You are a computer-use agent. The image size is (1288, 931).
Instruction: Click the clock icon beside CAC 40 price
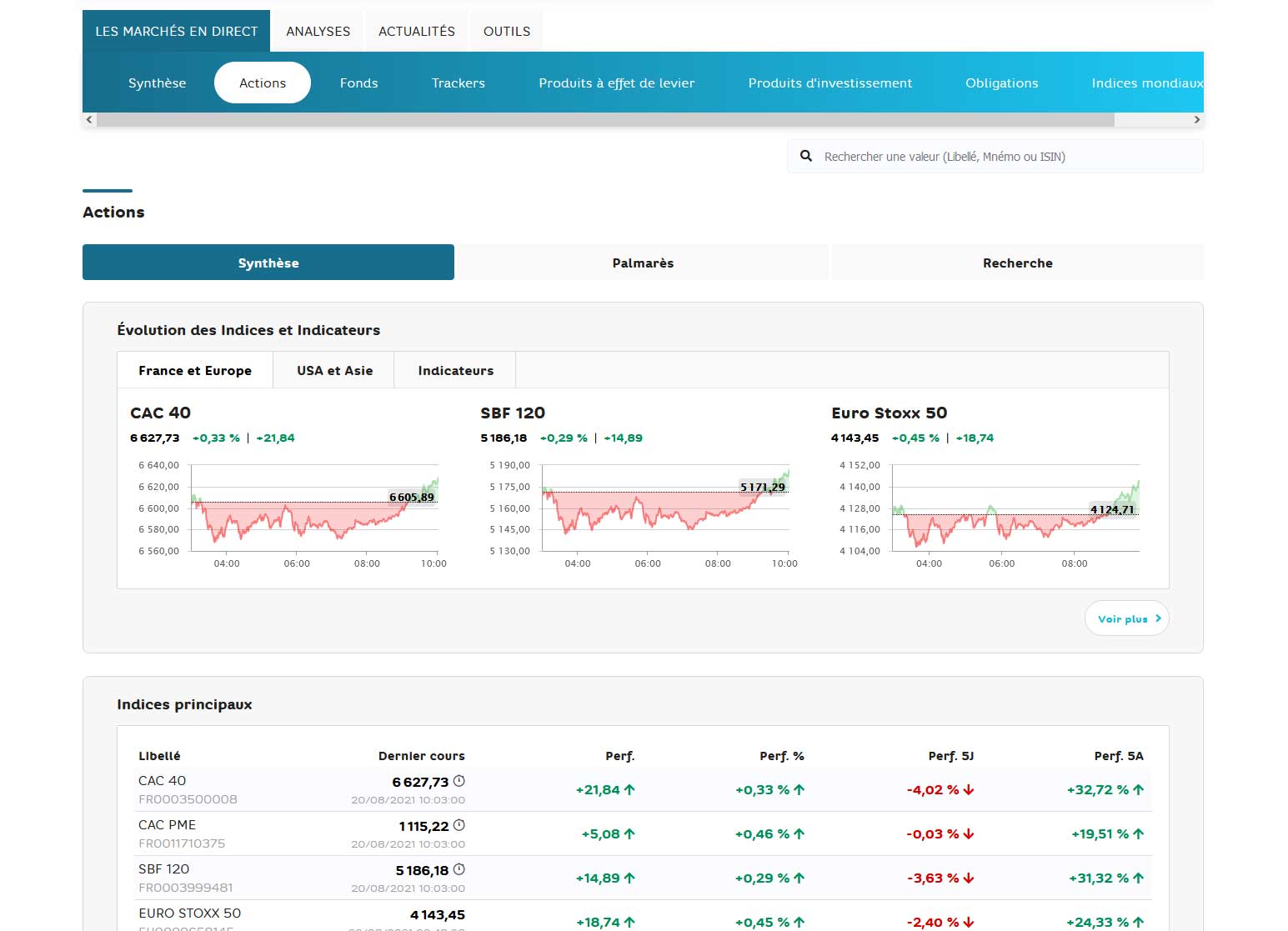tap(459, 781)
